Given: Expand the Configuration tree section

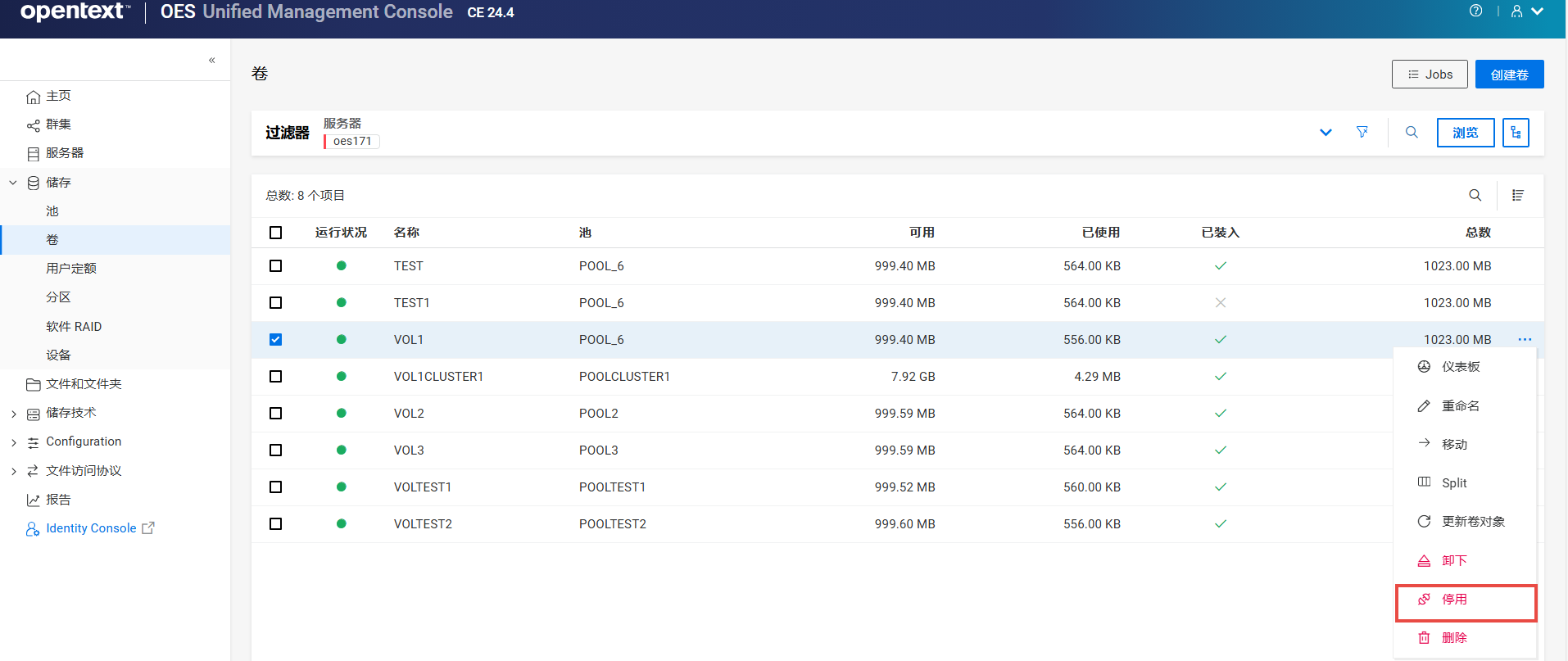Looking at the screenshot, I should coord(13,442).
